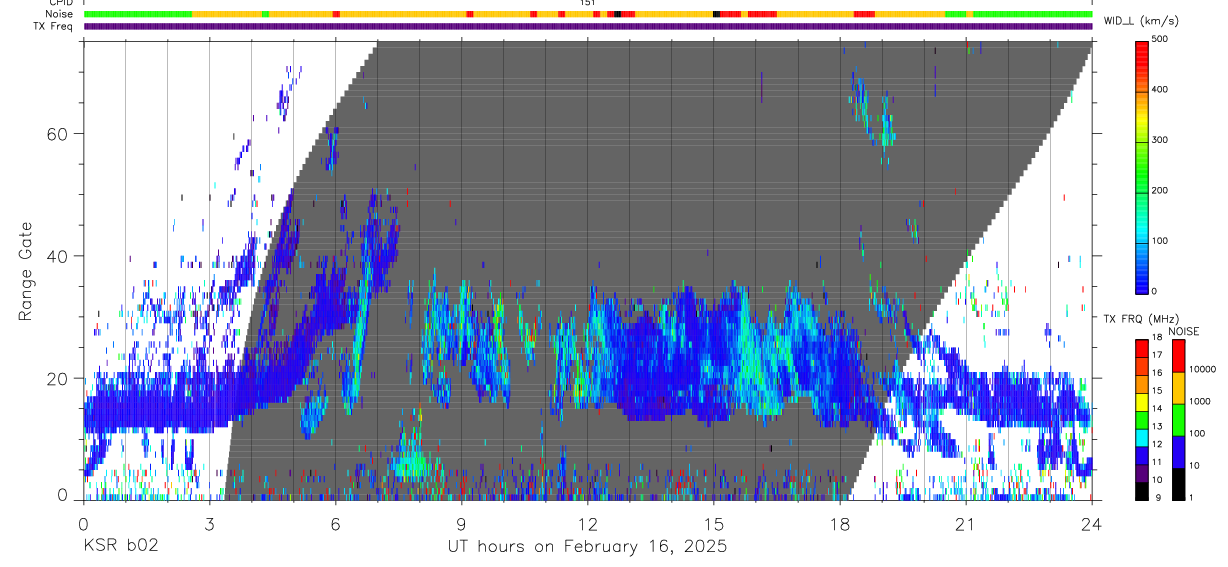Click the 'UT hours on February 16, 2025' axis title

coord(587,547)
